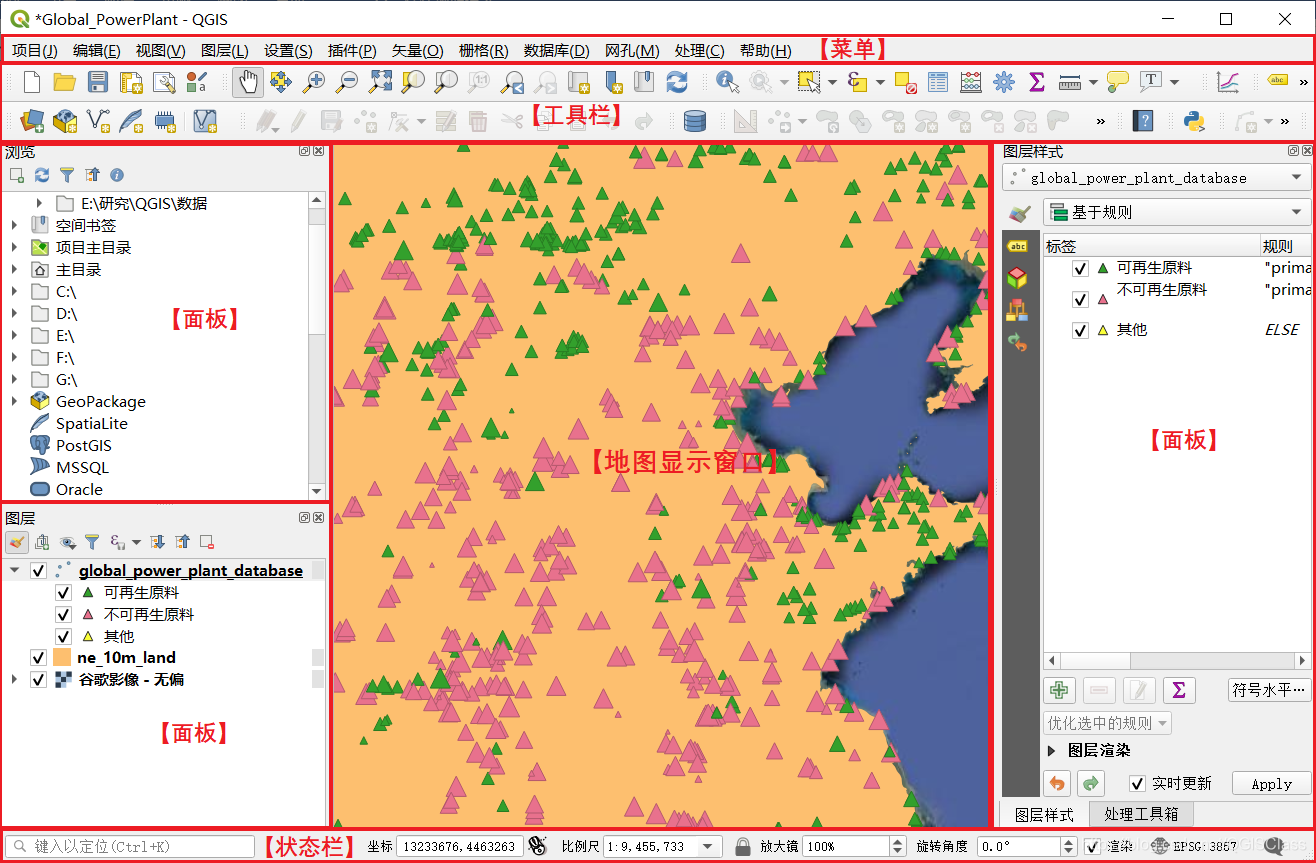Save the project using the floppy disk icon
1316x863 pixels.
98,82
